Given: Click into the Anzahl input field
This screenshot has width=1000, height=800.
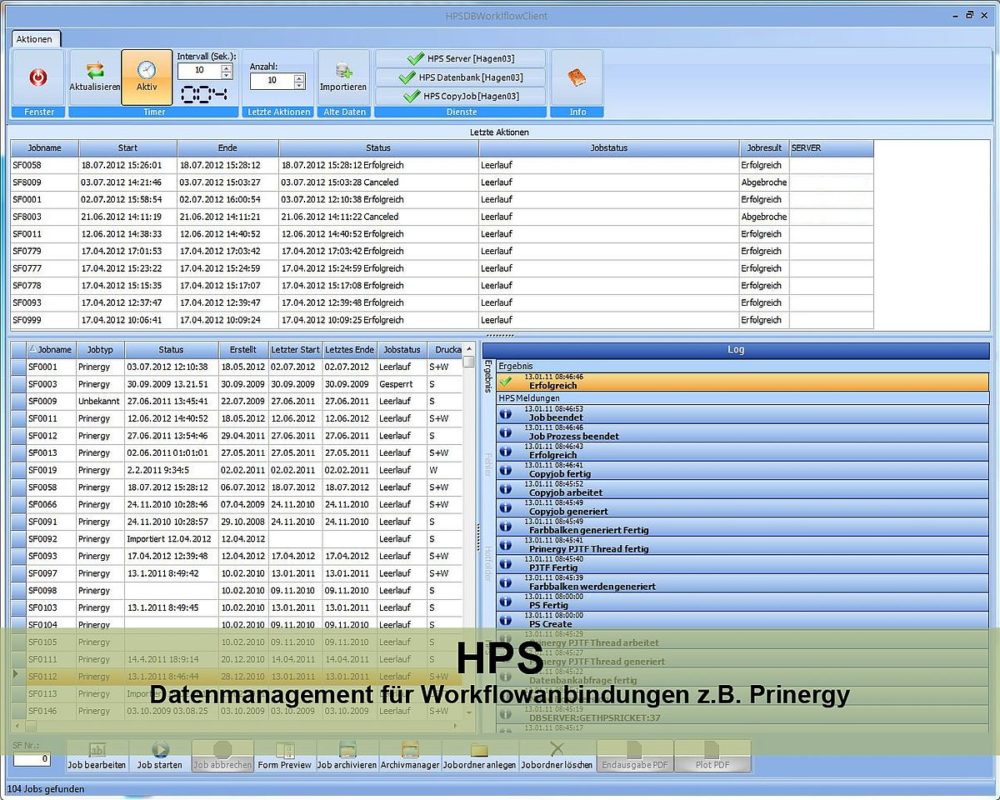Looking at the screenshot, I should tap(272, 81).
